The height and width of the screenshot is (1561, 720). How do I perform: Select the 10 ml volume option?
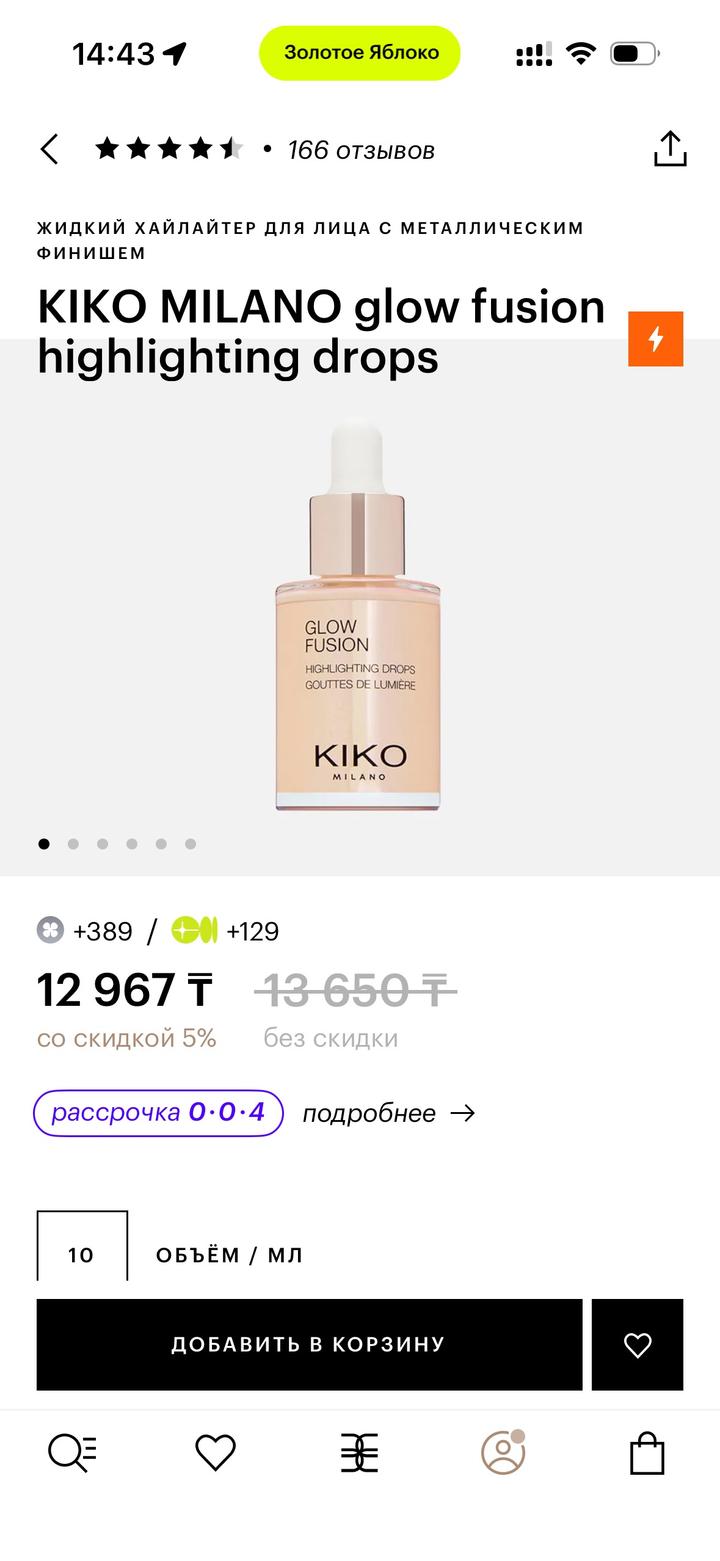[82, 1247]
